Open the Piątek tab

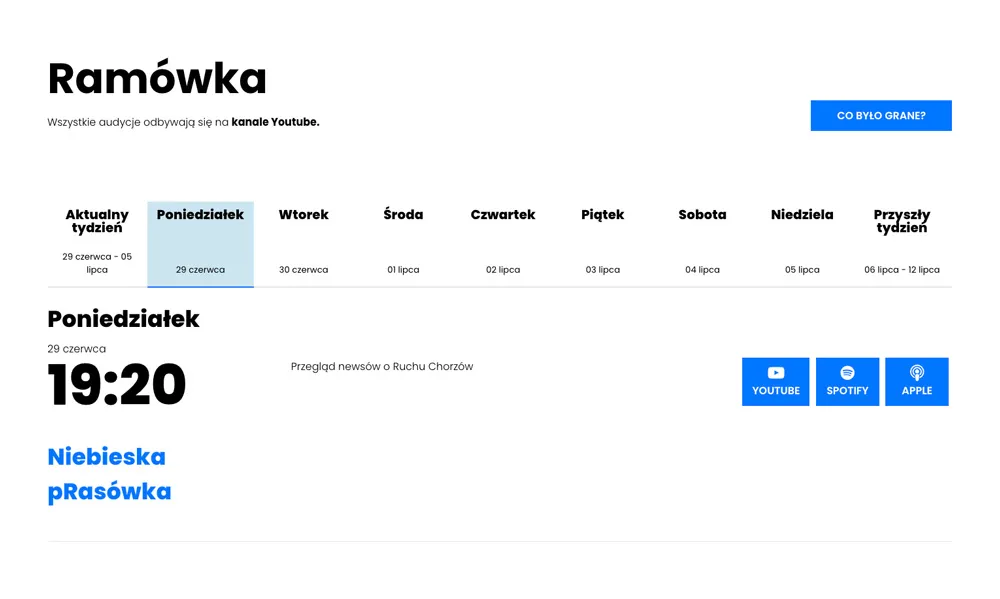pyautogui.click(x=603, y=244)
